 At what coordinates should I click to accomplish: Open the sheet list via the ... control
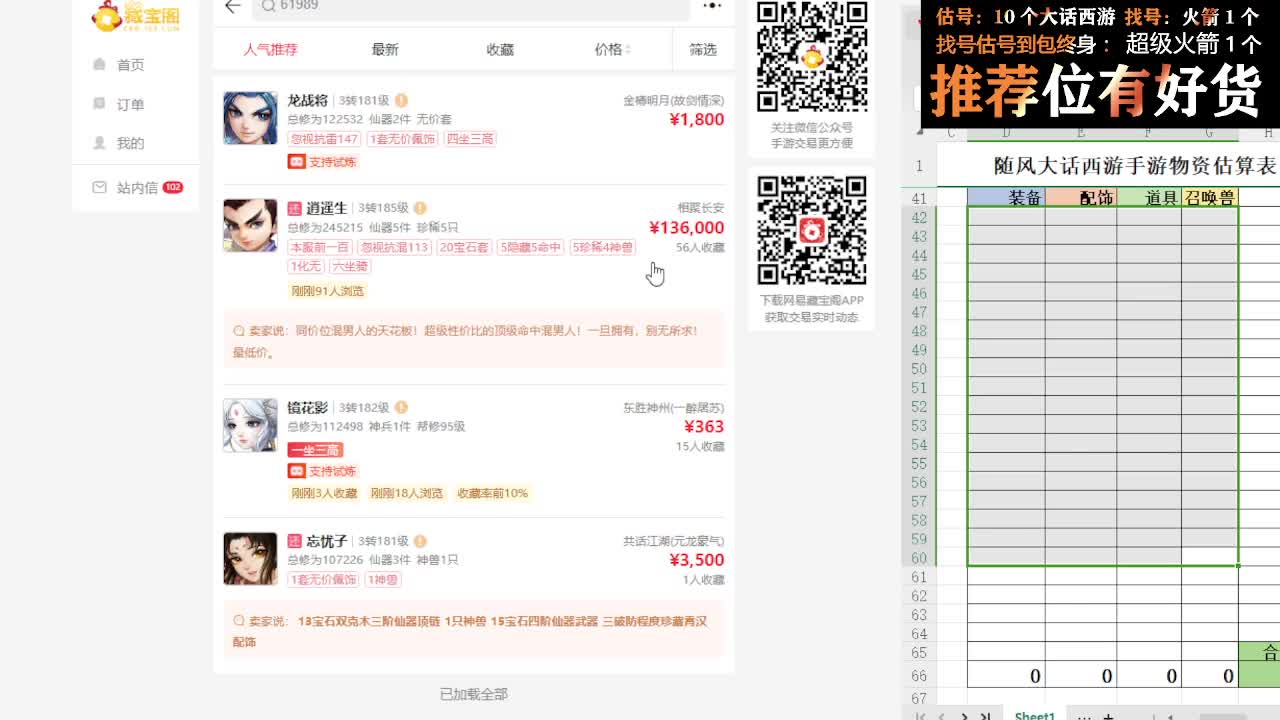click(x=1083, y=716)
